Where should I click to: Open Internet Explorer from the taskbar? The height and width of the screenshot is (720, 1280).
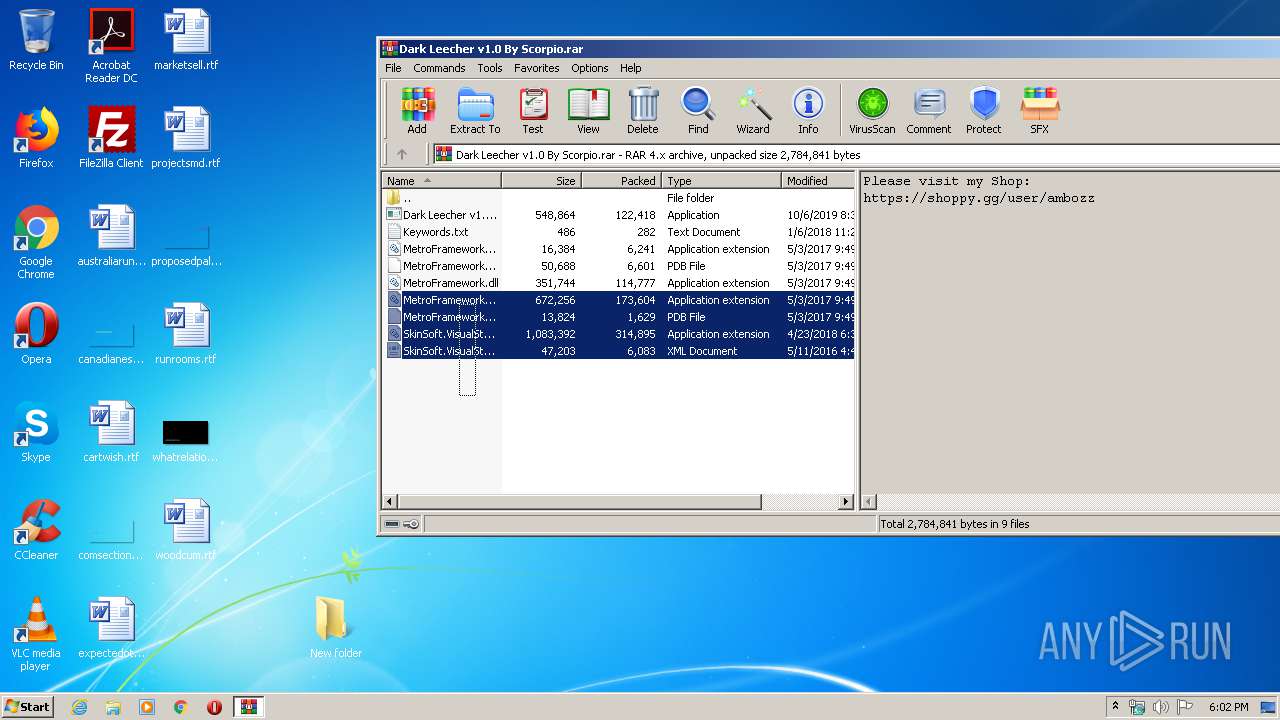79,707
